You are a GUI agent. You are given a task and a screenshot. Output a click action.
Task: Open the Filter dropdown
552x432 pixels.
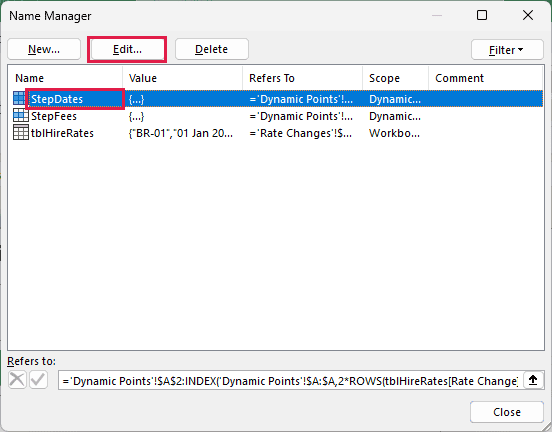(507, 50)
